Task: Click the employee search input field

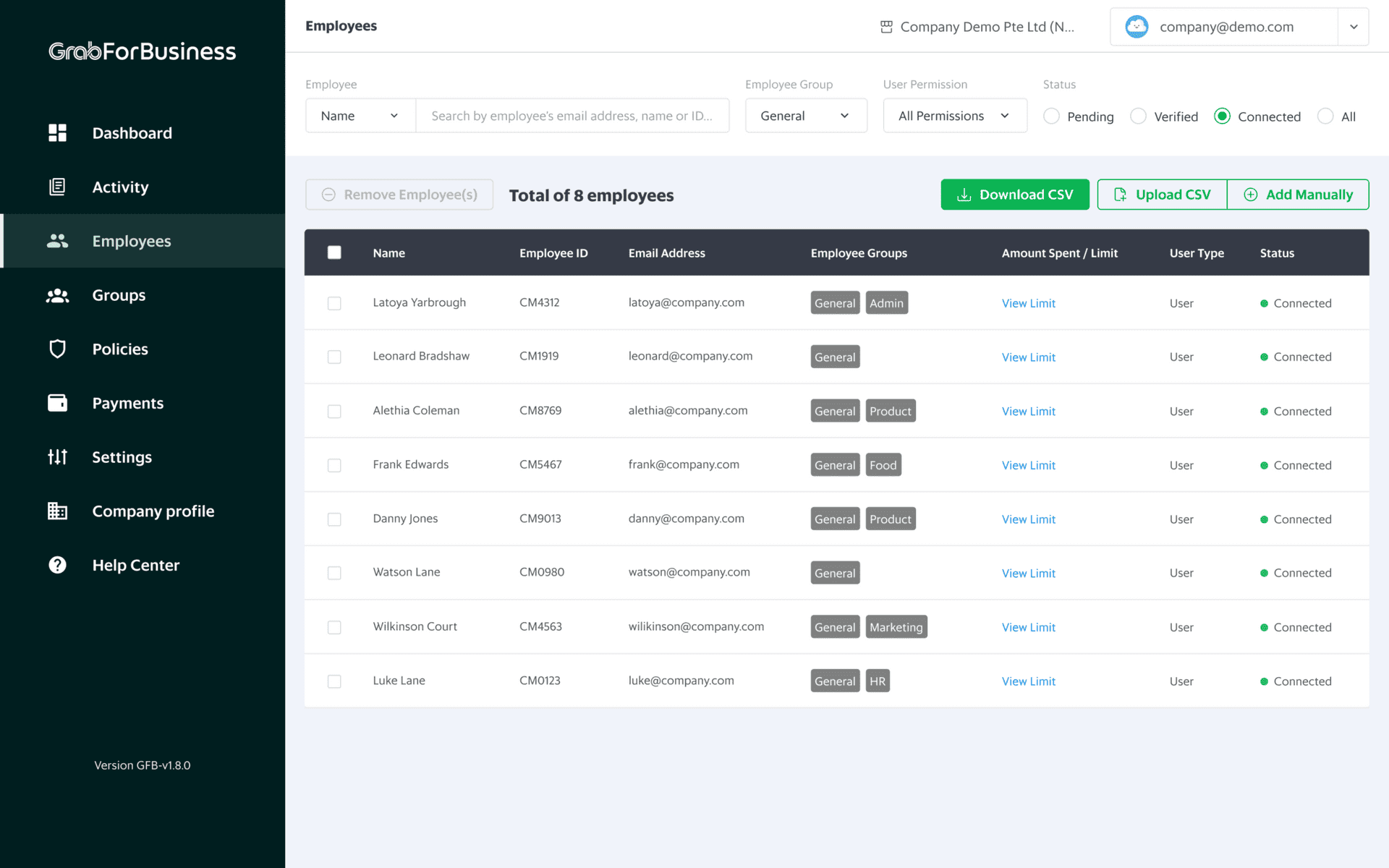Action: [572, 115]
